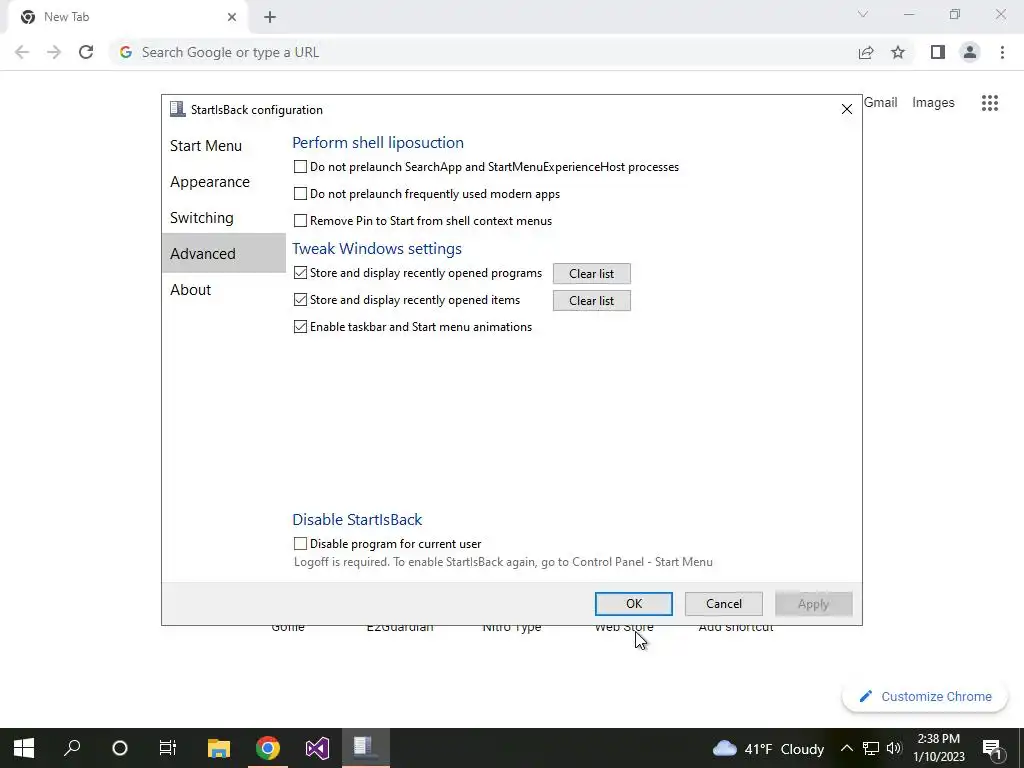
Task: Click OK in StartIsBack configuration
Action: 633,604
